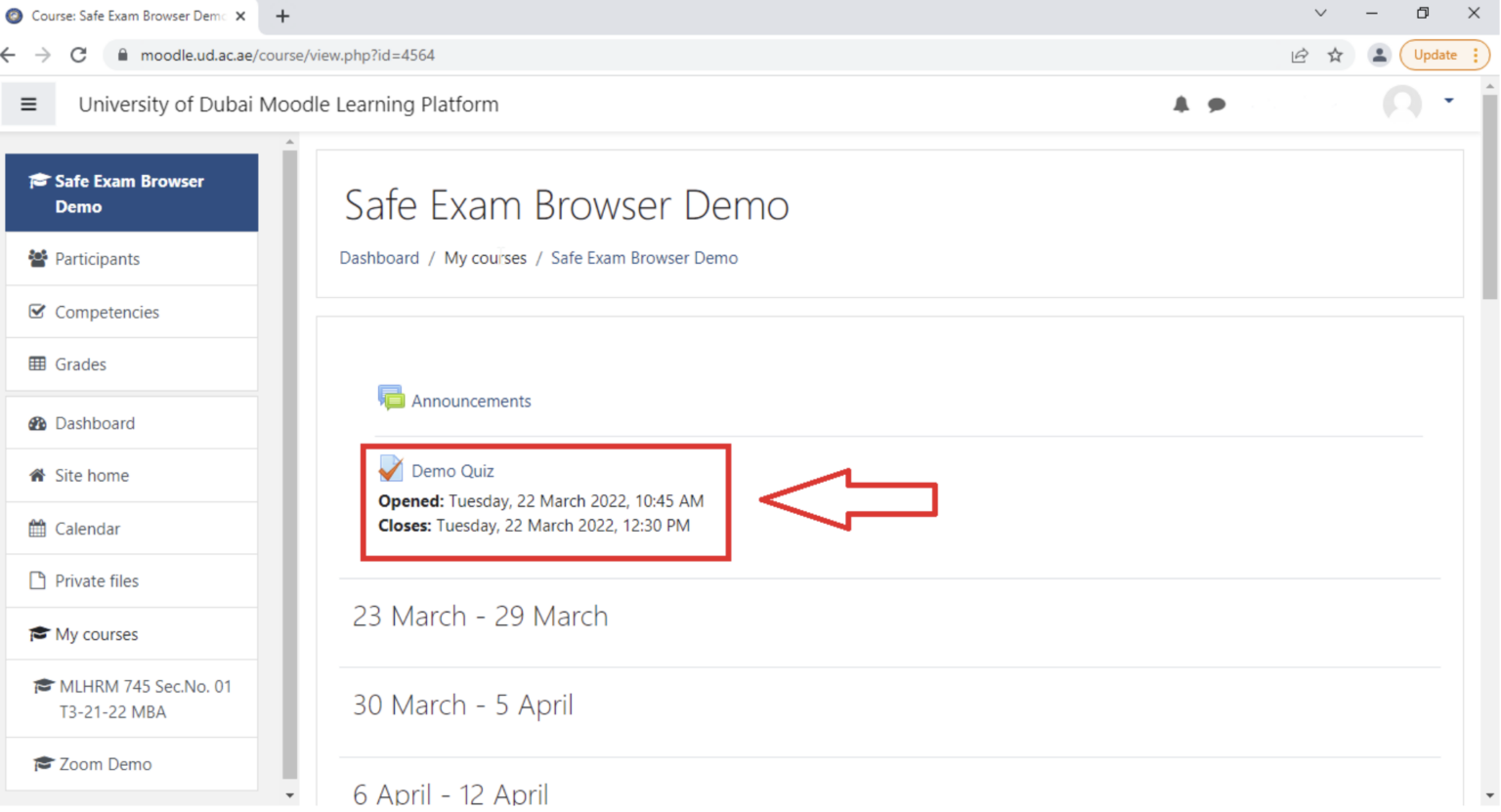This screenshot has height=812, width=1501.
Task: Open the Demo Quiz checkmark icon
Action: [390, 468]
